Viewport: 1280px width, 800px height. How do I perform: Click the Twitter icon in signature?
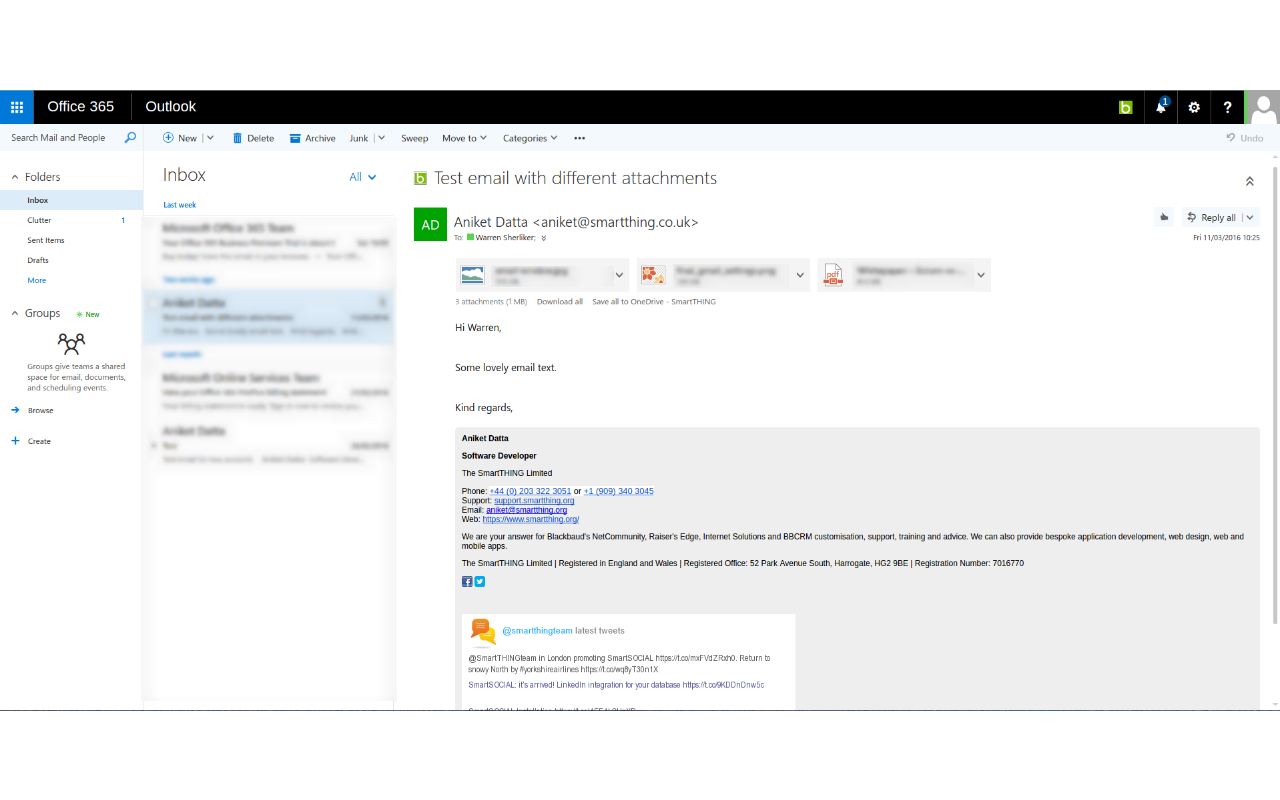click(x=479, y=581)
